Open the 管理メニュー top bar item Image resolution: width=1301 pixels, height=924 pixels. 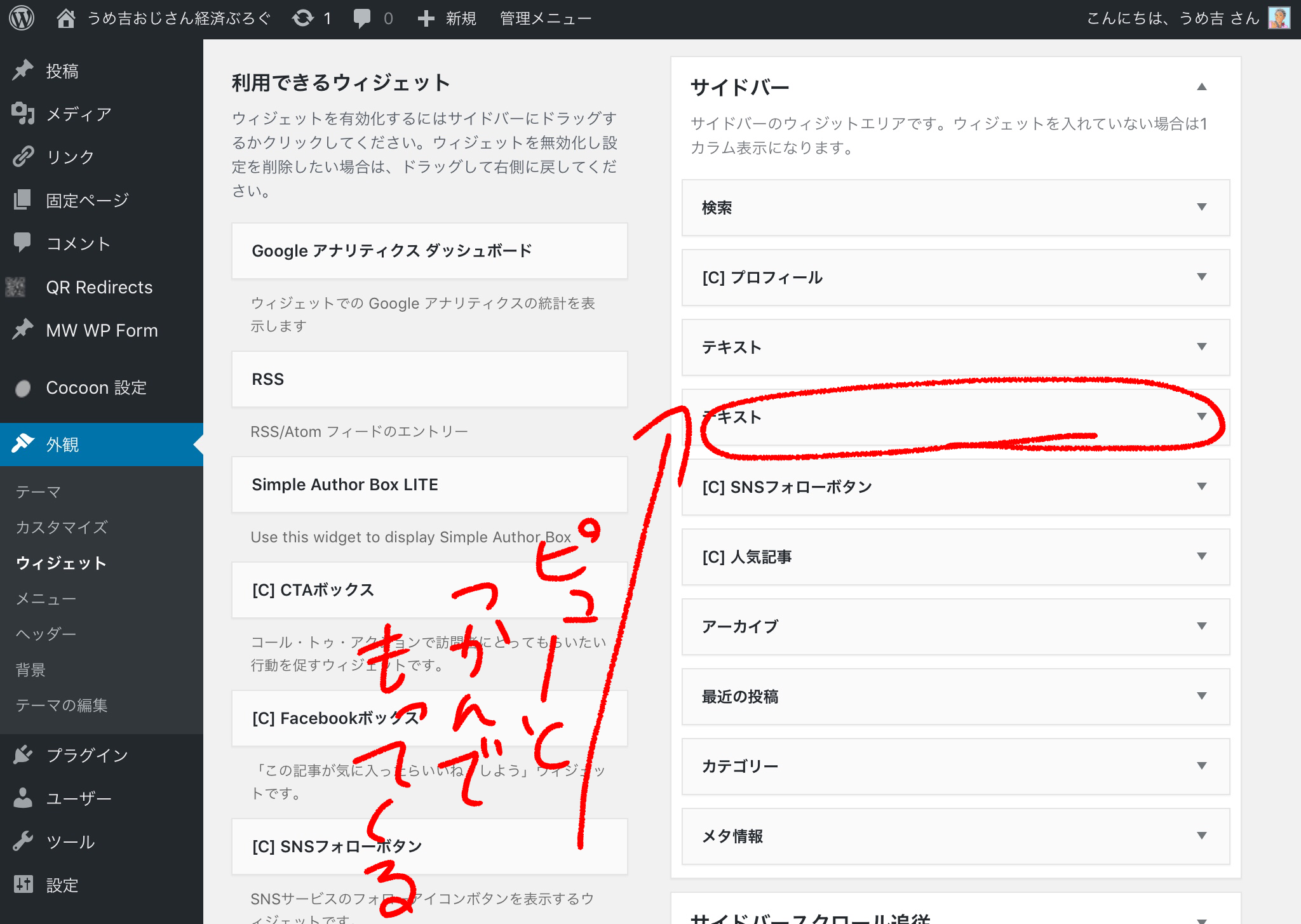(545, 18)
